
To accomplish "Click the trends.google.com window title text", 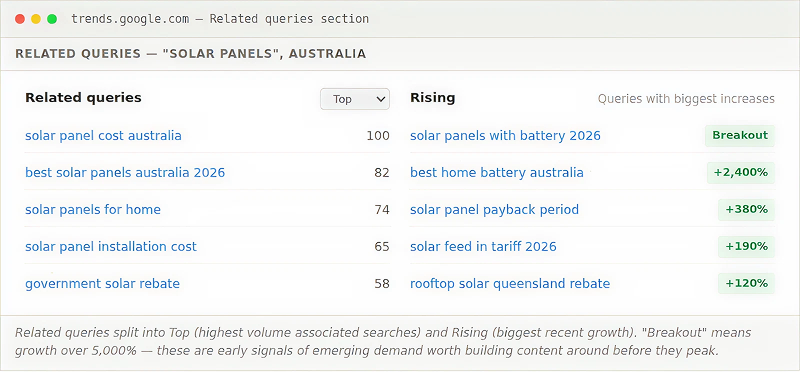I will [220, 19].
